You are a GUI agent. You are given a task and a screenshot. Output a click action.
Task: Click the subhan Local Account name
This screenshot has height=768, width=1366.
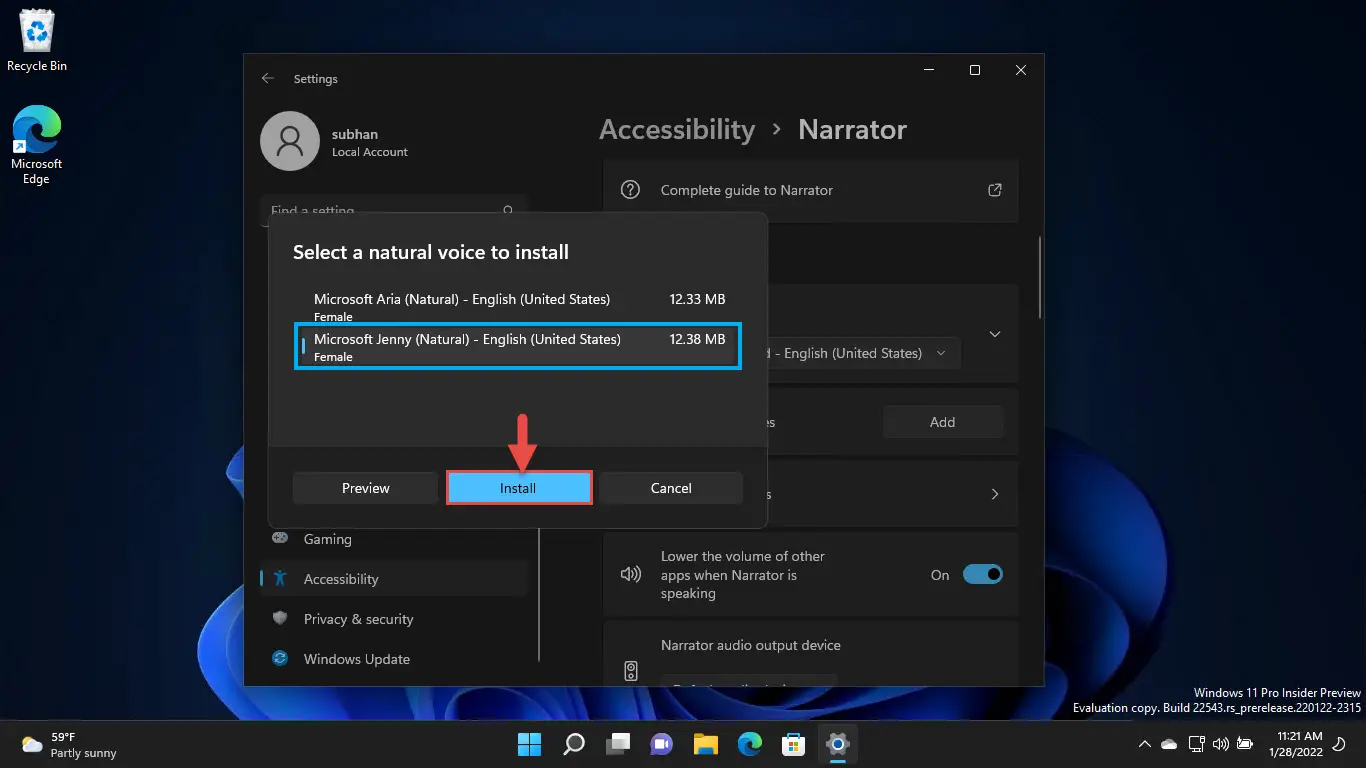coord(370,142)
